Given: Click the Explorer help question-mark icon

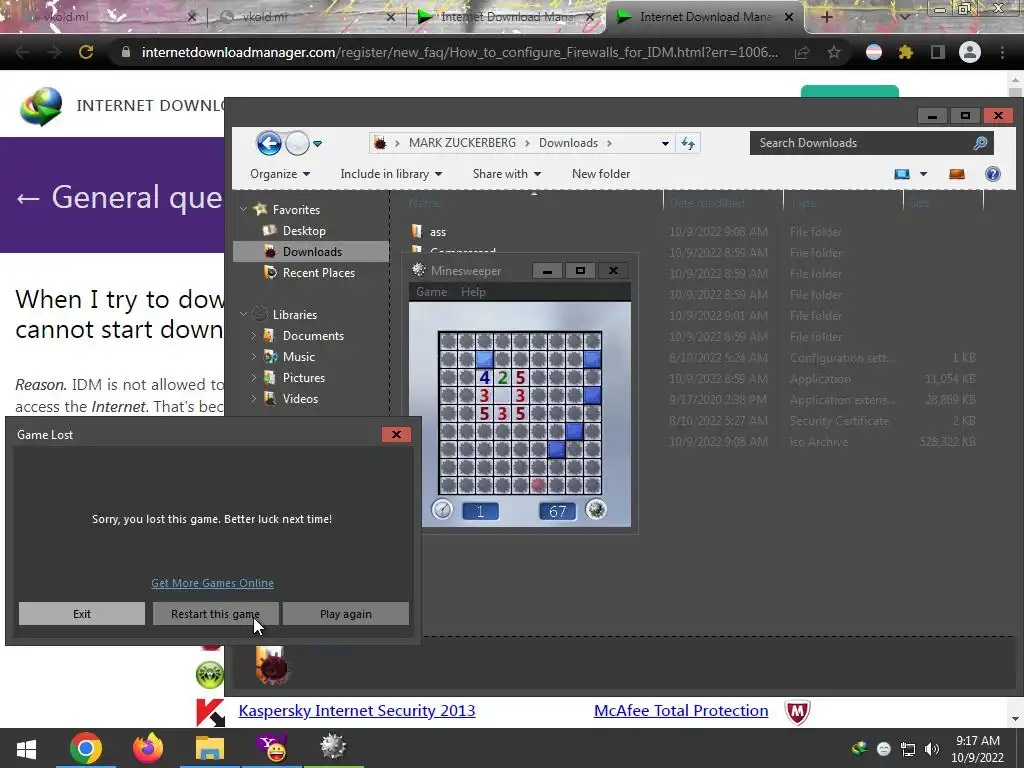Looking at the screenshot, I should click(x=993, y=174).
